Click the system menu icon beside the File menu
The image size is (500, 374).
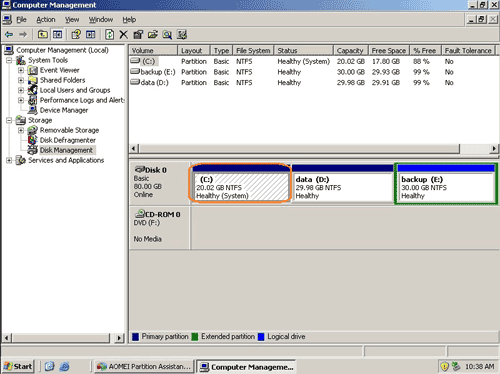click(7, 20)
